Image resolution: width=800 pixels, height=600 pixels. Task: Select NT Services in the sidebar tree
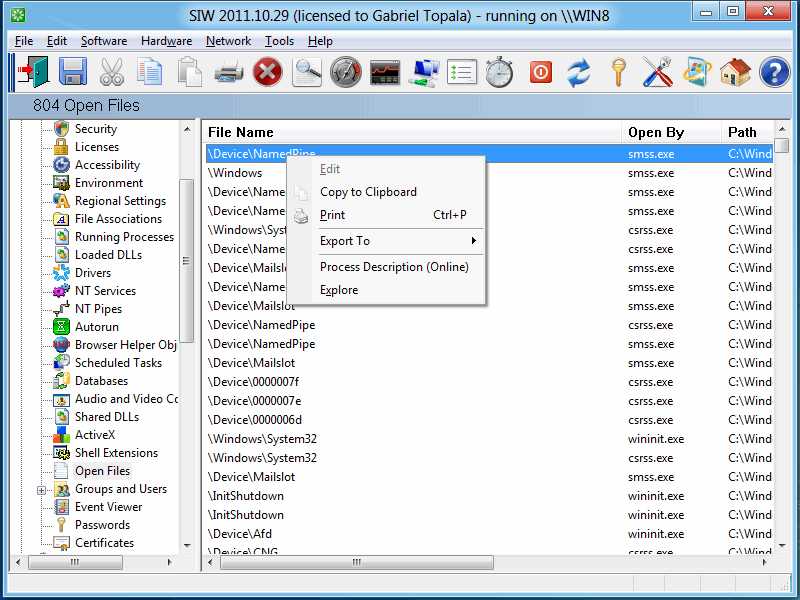coord(105,291)
